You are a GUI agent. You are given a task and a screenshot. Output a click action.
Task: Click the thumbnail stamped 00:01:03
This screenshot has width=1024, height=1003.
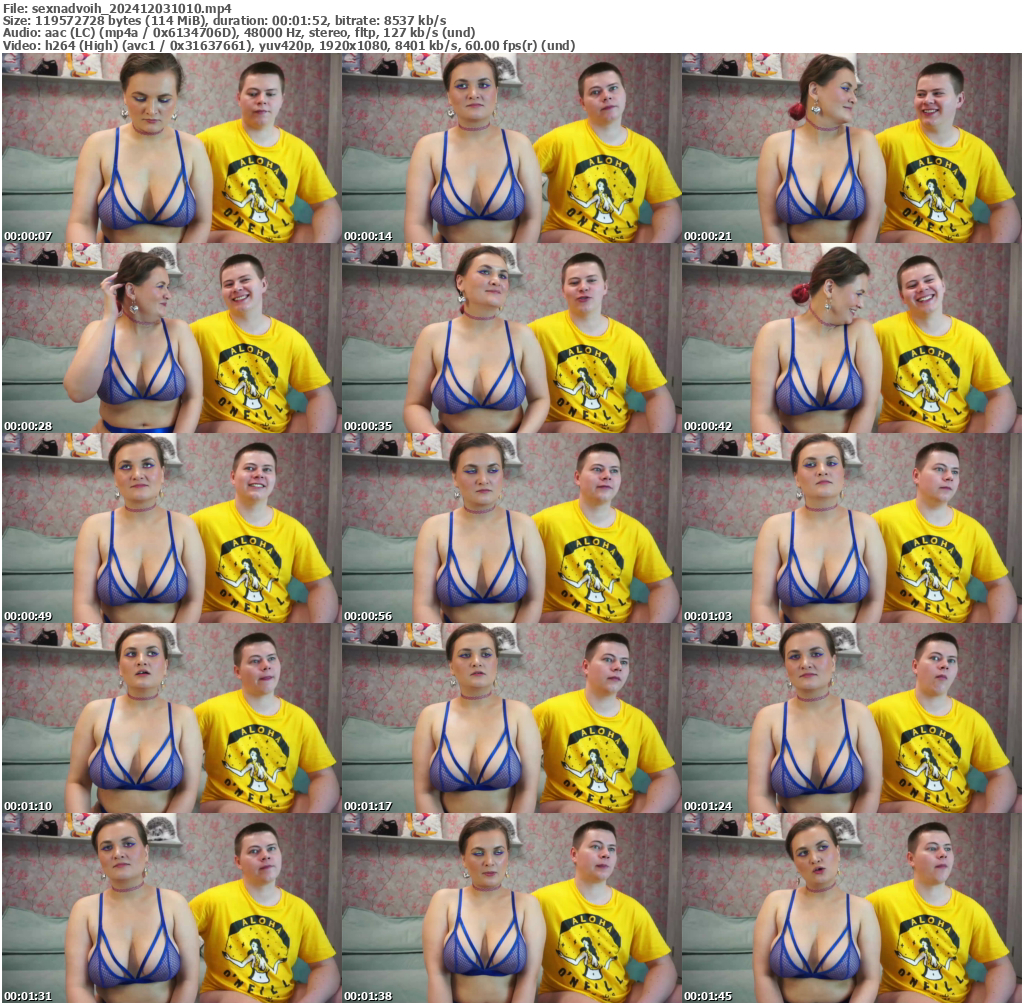(x=850, y=528)
